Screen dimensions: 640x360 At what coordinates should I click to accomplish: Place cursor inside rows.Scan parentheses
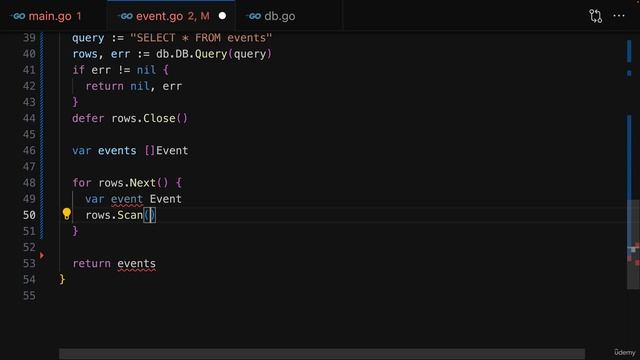point(149,215)
